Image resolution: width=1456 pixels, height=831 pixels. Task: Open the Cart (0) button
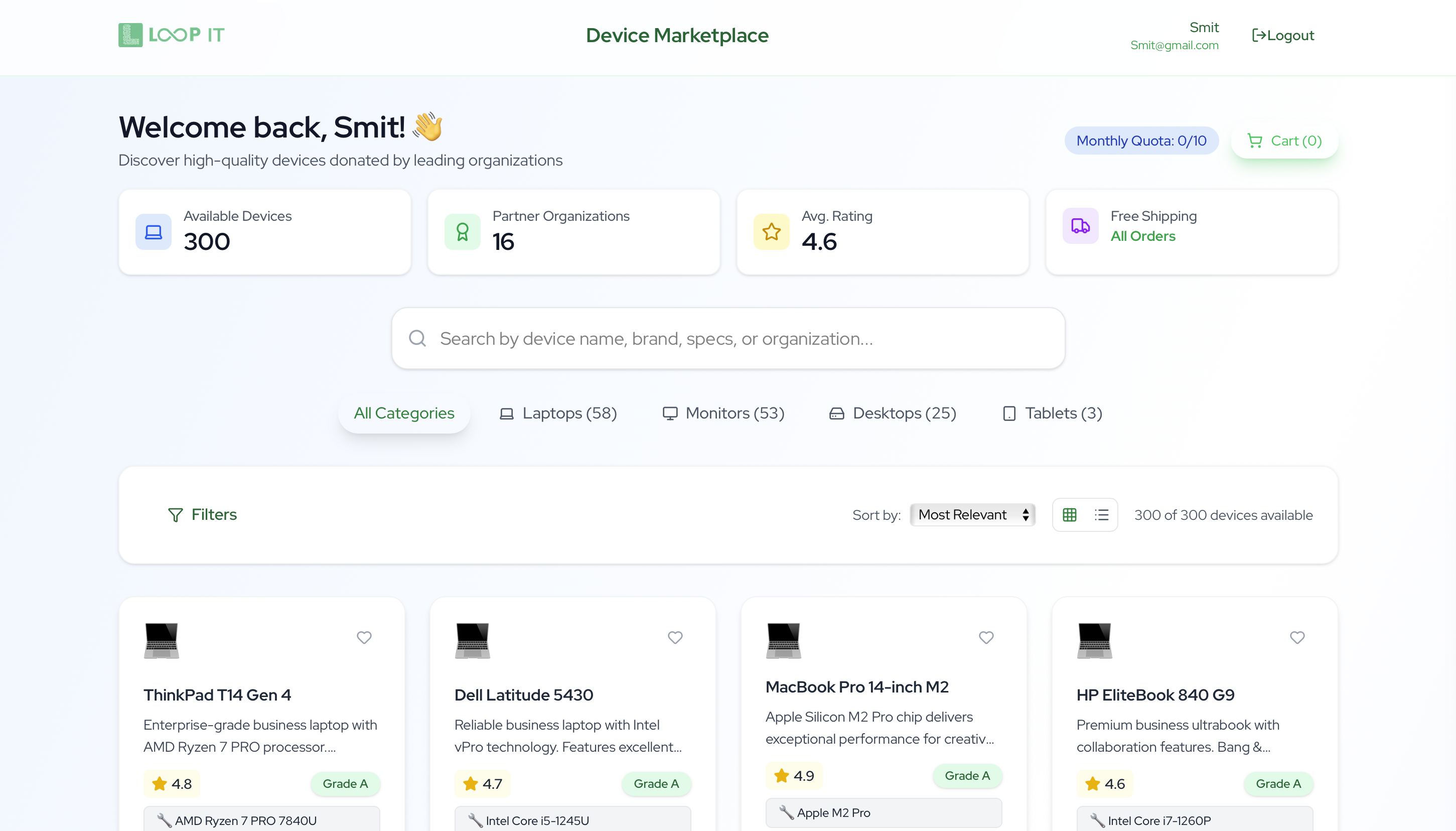1284,141
